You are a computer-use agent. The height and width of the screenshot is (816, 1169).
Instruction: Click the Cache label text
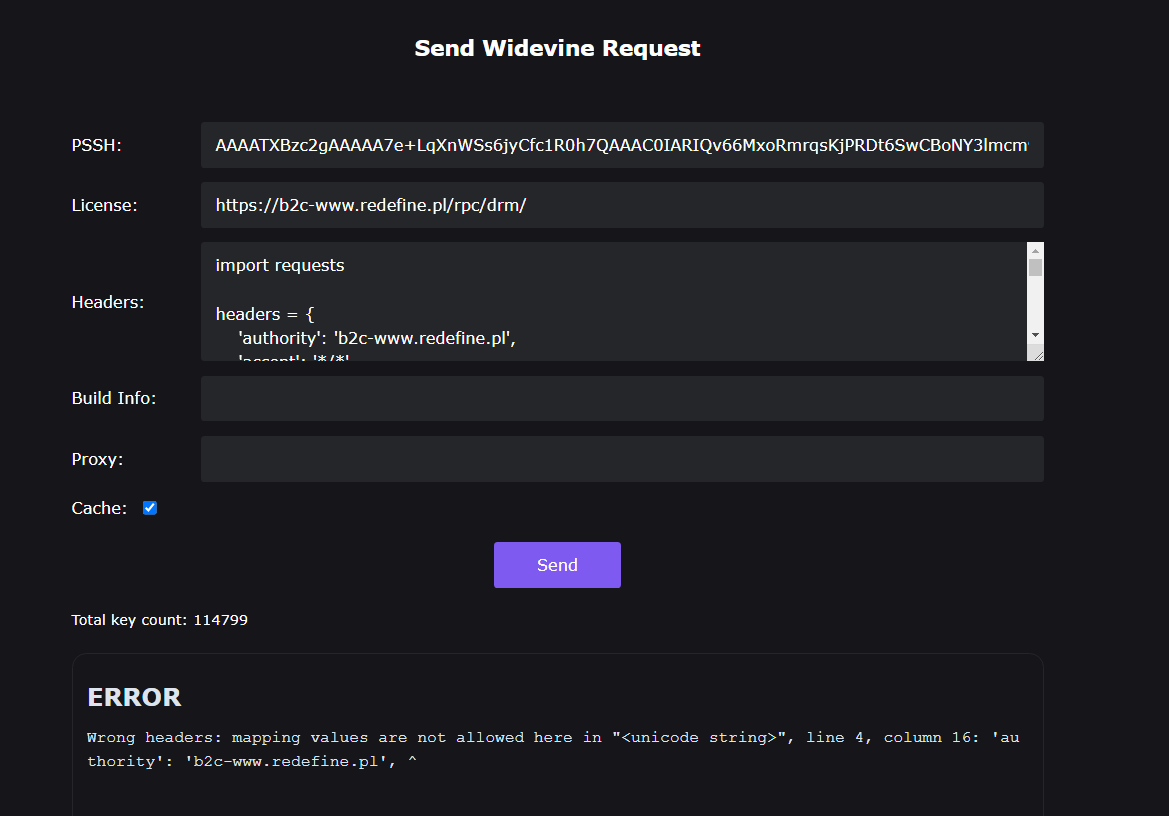99,508
